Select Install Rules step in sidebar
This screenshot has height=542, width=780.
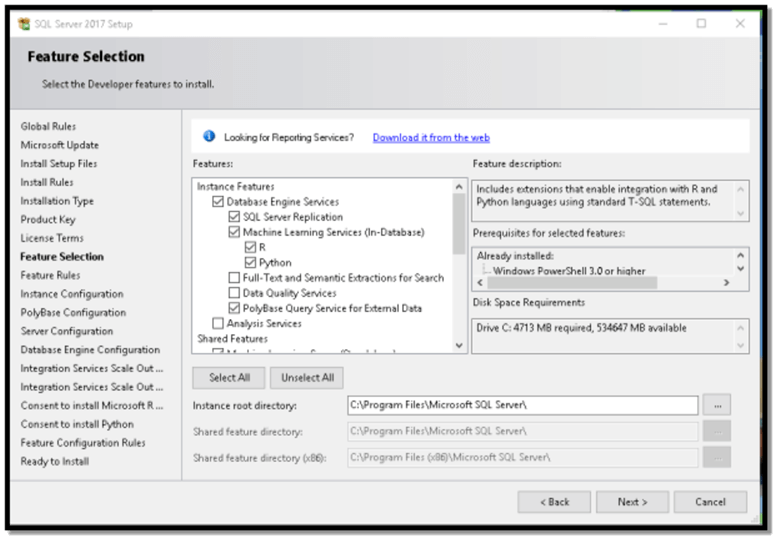click(x=47, y=182)
